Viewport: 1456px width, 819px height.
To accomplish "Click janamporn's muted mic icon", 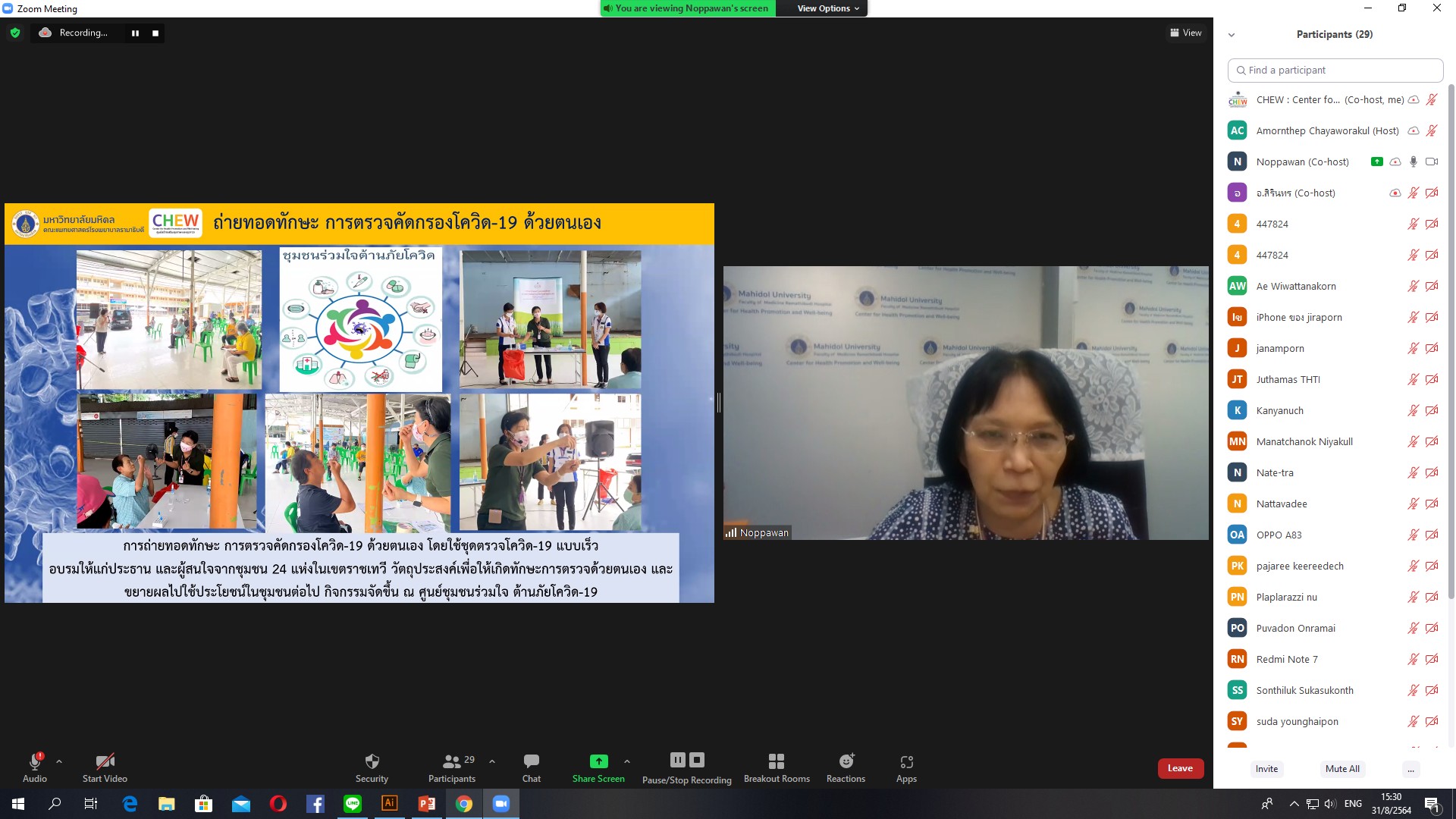I will [x=1414, y=348].
